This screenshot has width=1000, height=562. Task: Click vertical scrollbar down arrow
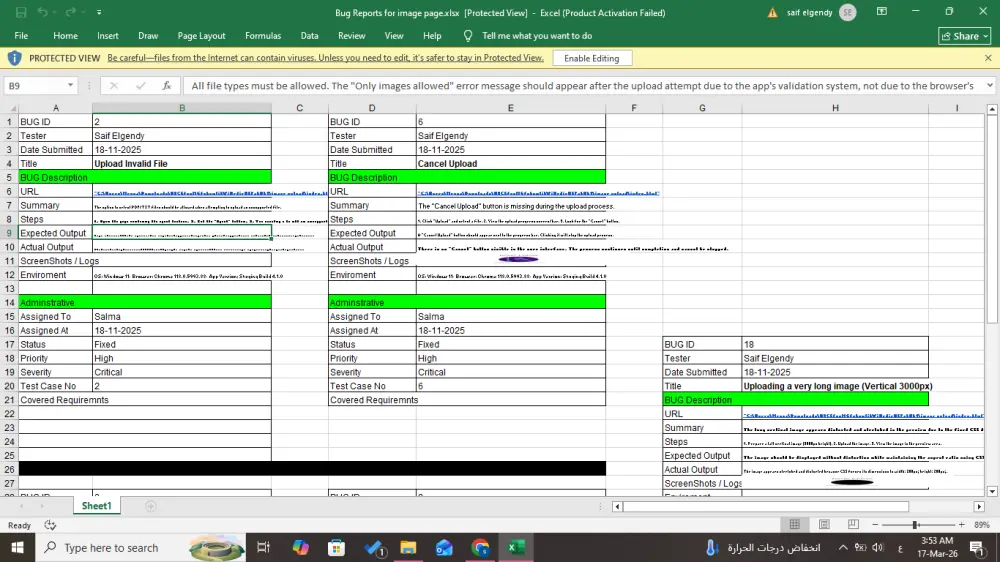click(992, 491)
